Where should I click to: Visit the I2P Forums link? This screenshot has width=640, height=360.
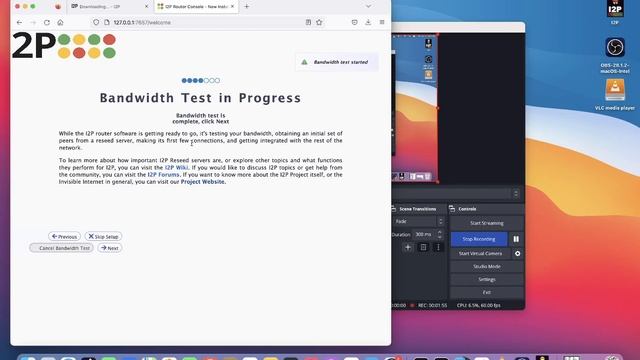click(x=163, y=175)
